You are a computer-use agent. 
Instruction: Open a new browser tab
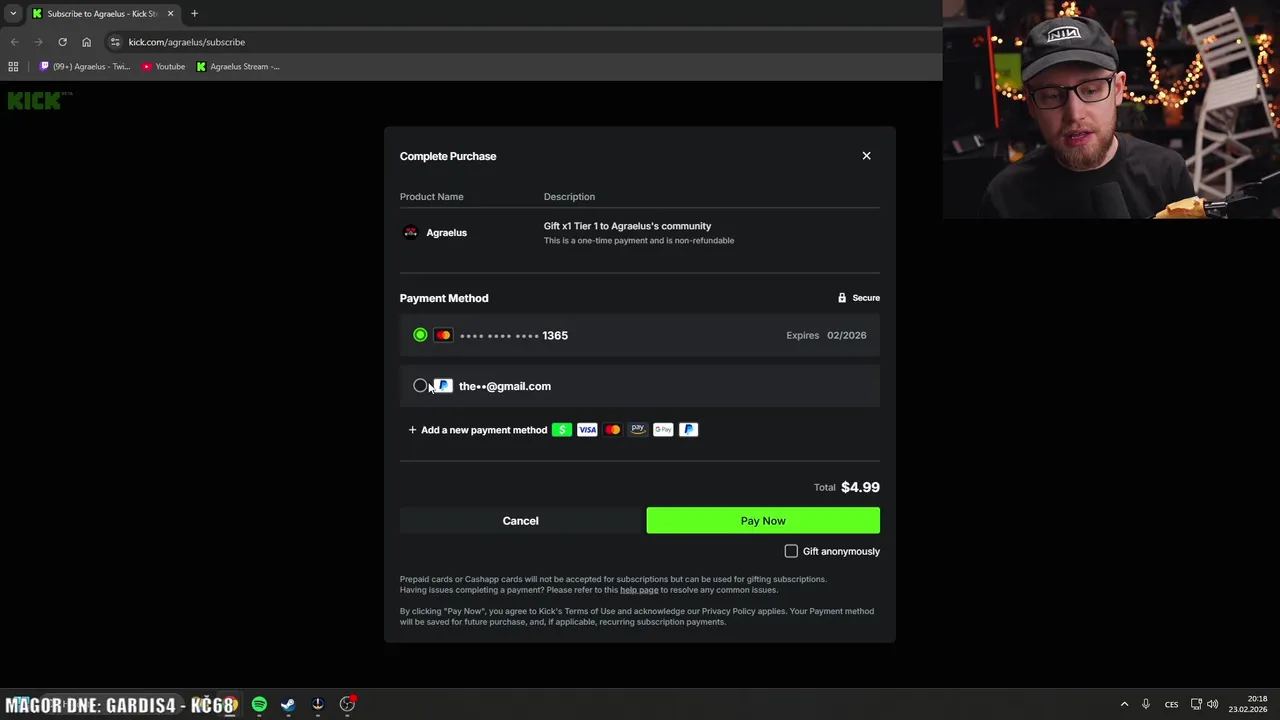point(194,14)
